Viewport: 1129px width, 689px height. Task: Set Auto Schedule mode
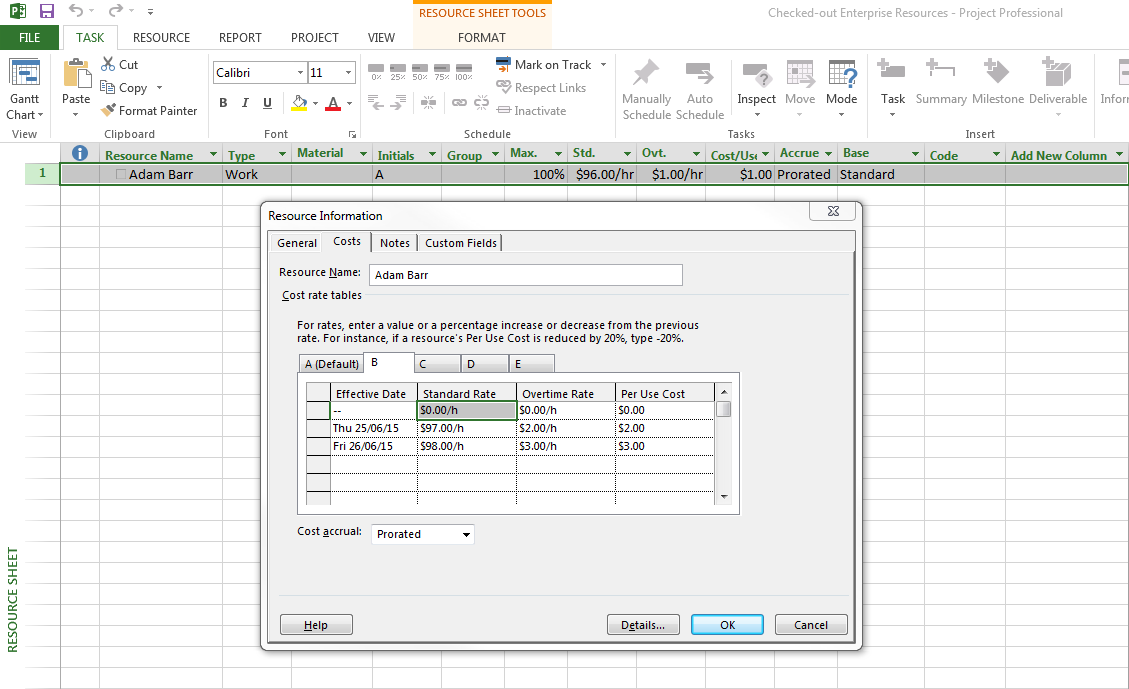(700, 90)
